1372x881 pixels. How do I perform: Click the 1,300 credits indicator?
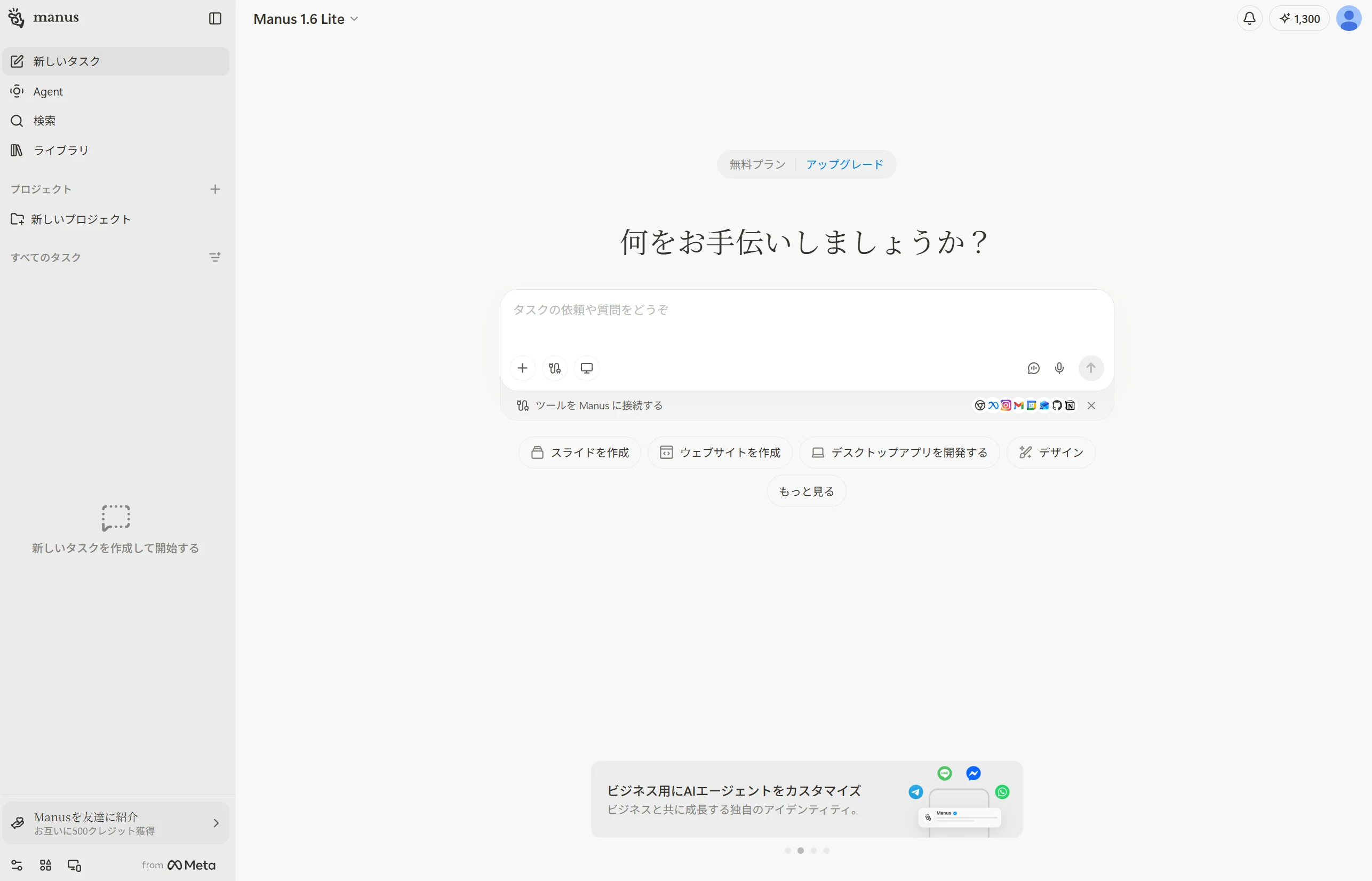coord(1299,19)
